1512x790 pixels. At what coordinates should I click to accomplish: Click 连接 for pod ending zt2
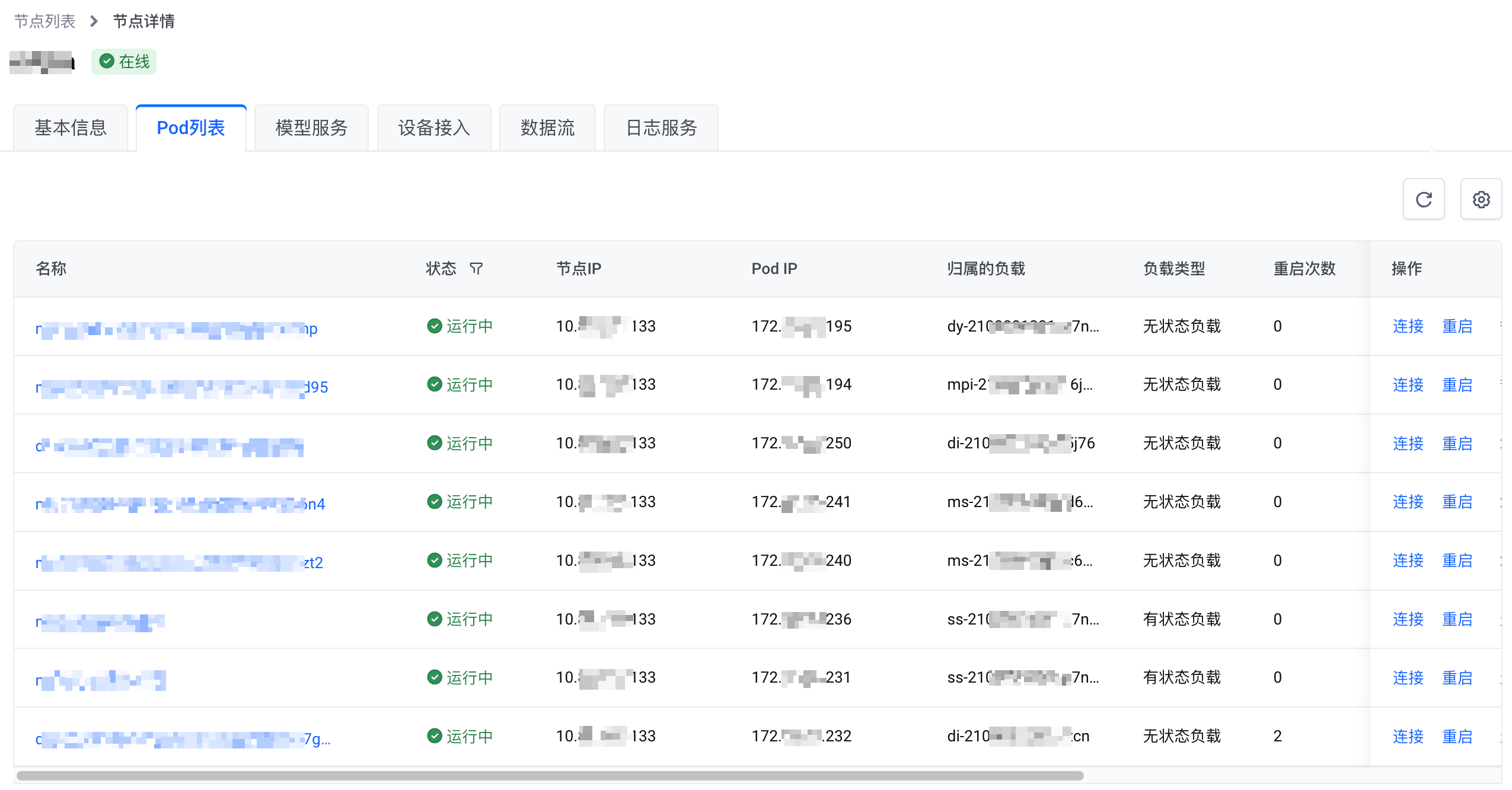[1408, 560]
